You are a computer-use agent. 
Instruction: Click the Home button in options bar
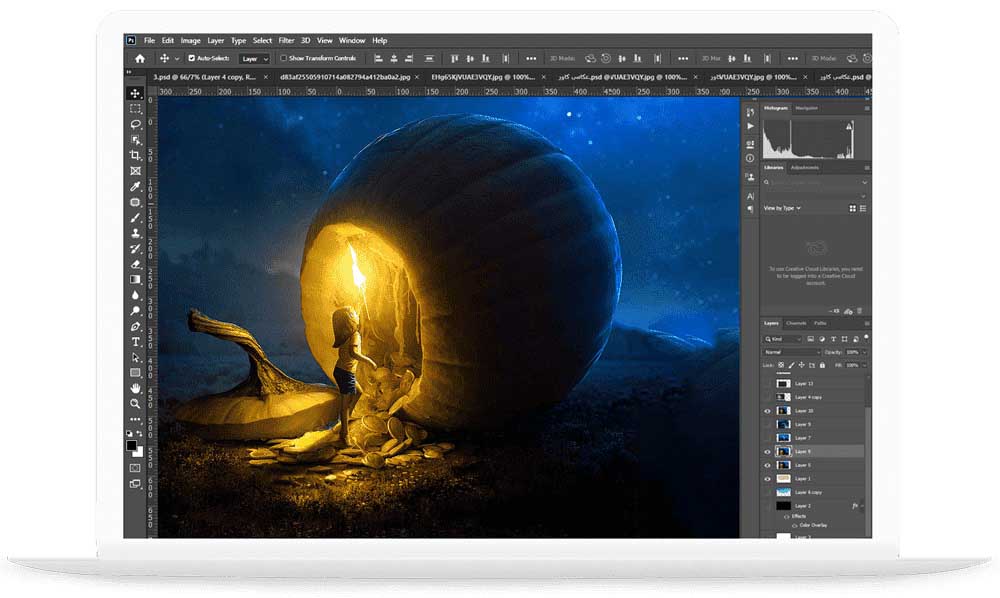coord(140,59)
